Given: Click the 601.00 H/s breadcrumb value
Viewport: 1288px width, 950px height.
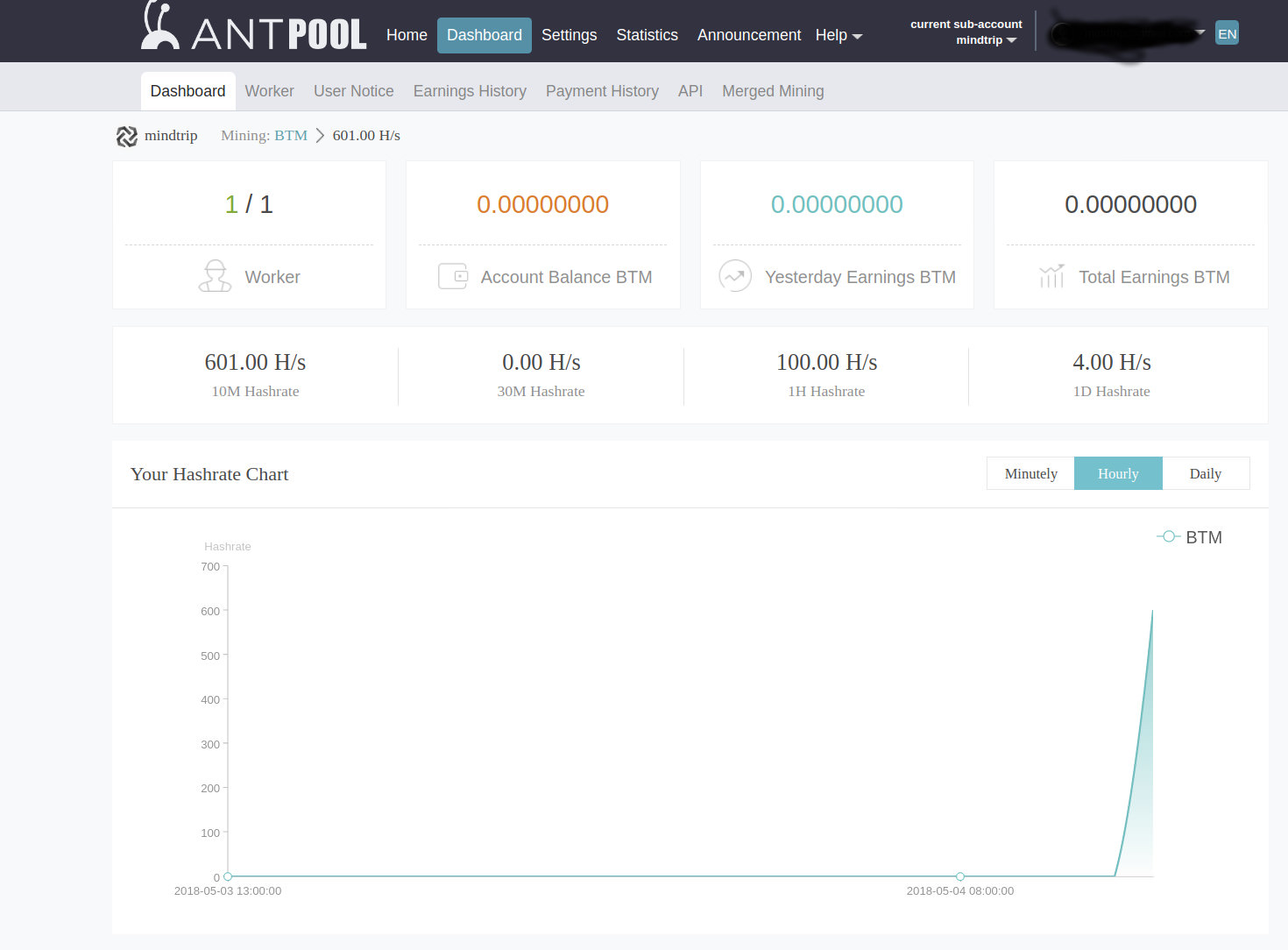Looking at the screenshot, I should pos(366,136).
